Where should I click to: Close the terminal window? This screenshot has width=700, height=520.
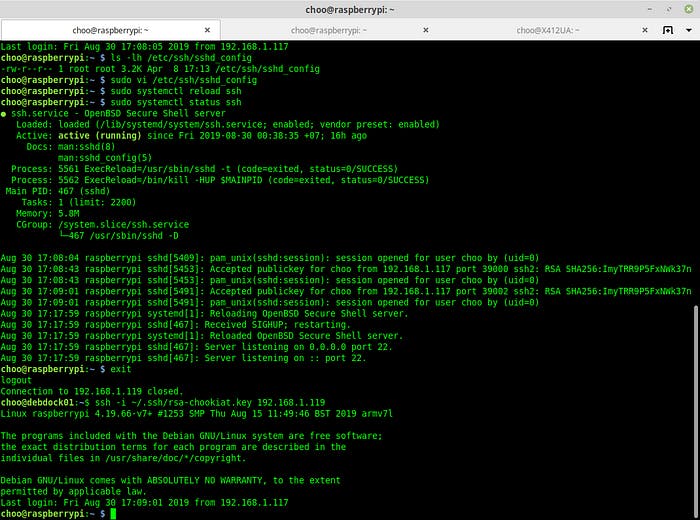tap(689, 9)
